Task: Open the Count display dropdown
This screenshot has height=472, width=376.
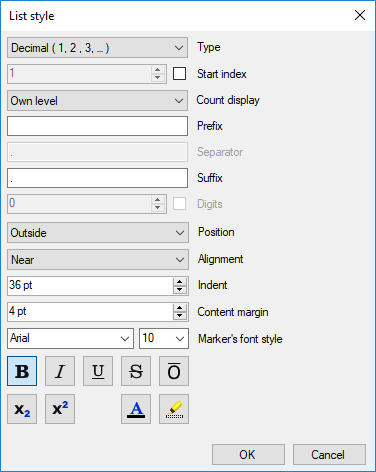Action: (x=97, y=100)
